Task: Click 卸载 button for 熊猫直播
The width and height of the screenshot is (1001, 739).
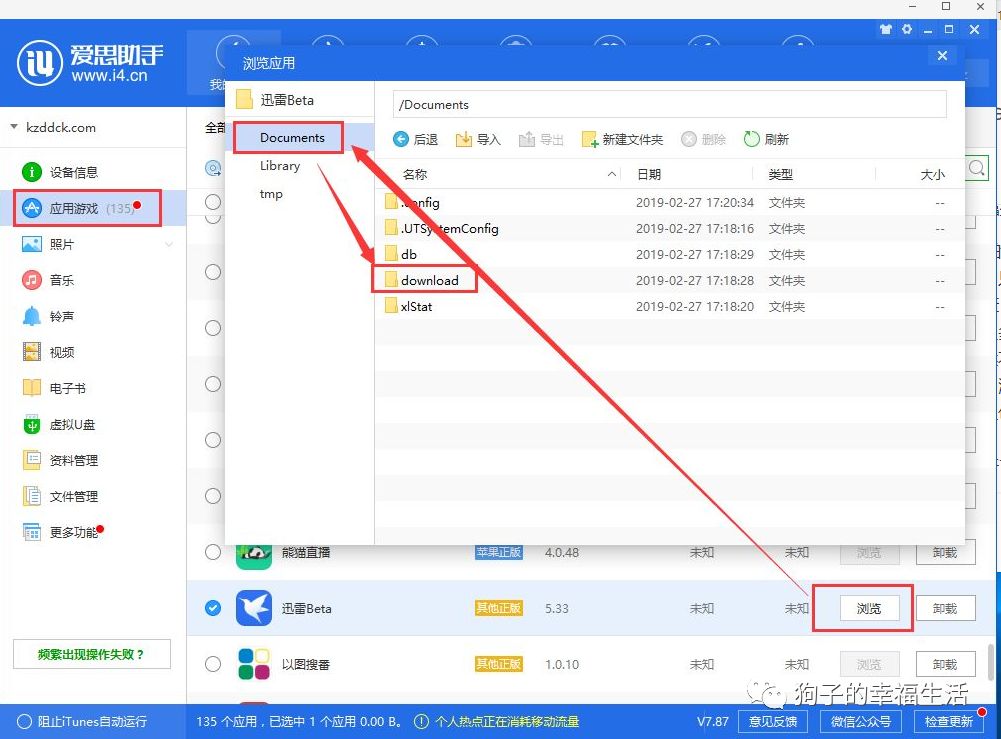Action: click(945, 553)
